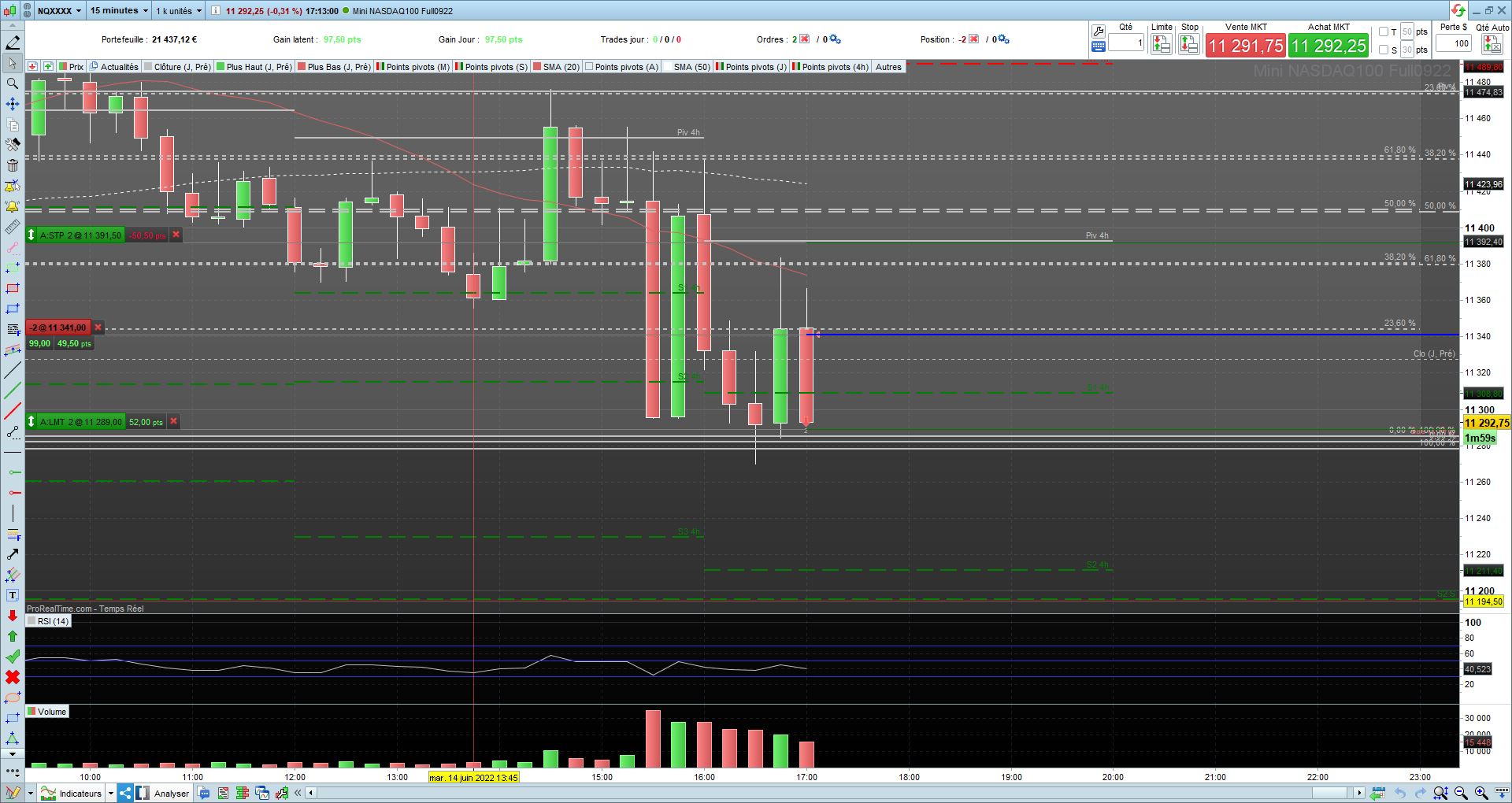Click zoom out magnifier at bottom right

[1461, 793]
